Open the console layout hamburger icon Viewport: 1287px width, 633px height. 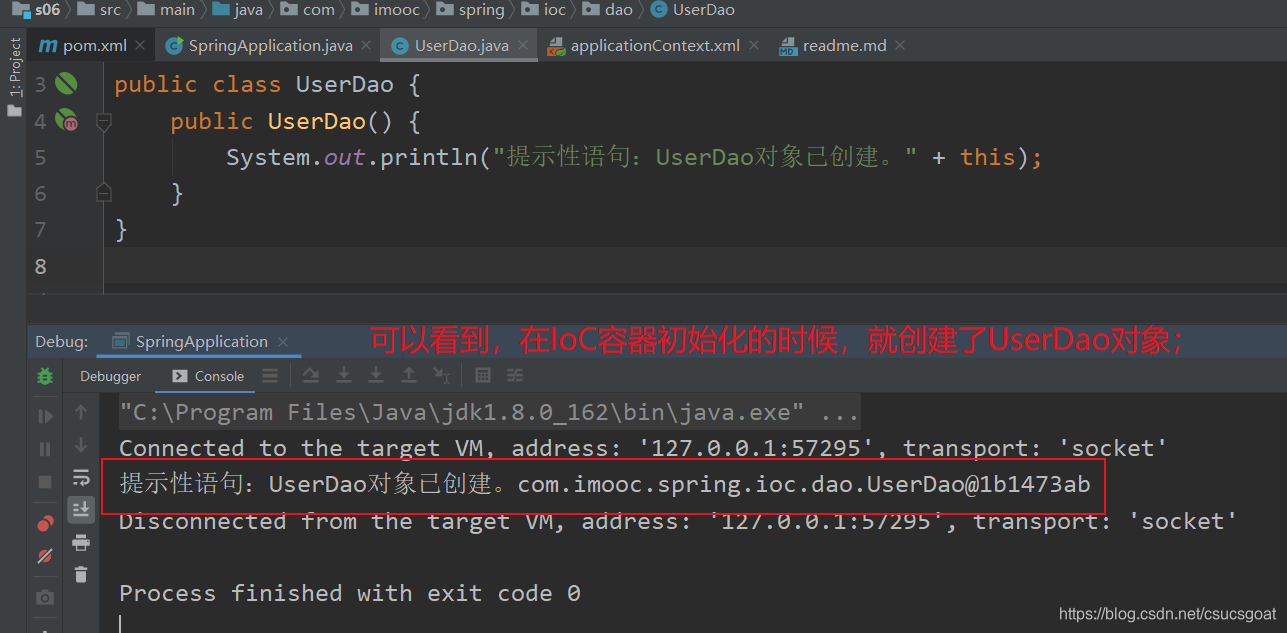pyautogui.click(x=270, y=376)
